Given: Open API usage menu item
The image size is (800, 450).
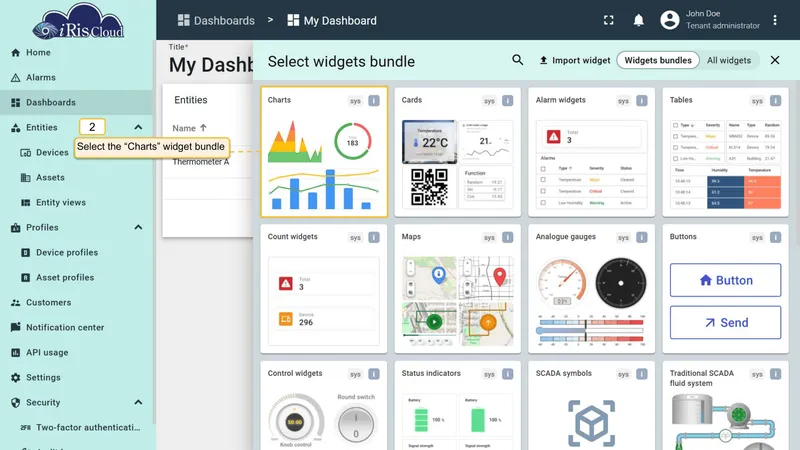Looking at the screenshot, I should coord(77,353).
